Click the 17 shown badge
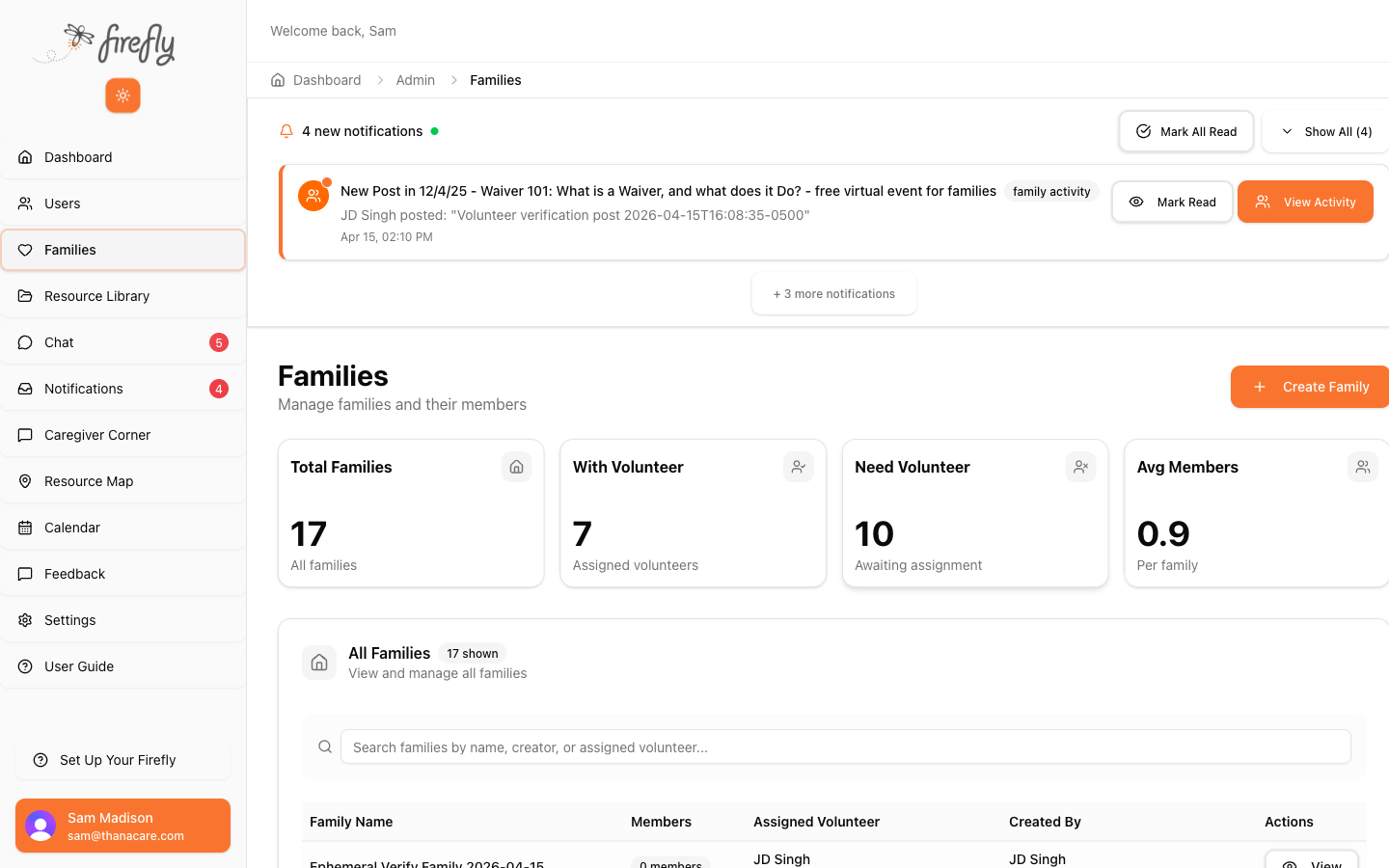1389x868 pixels. pyautogui.click(x=473, y=653)
